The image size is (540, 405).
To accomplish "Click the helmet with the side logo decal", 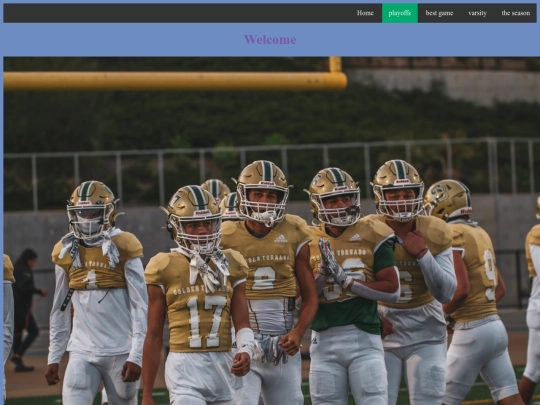I will [x=448, y=200].
